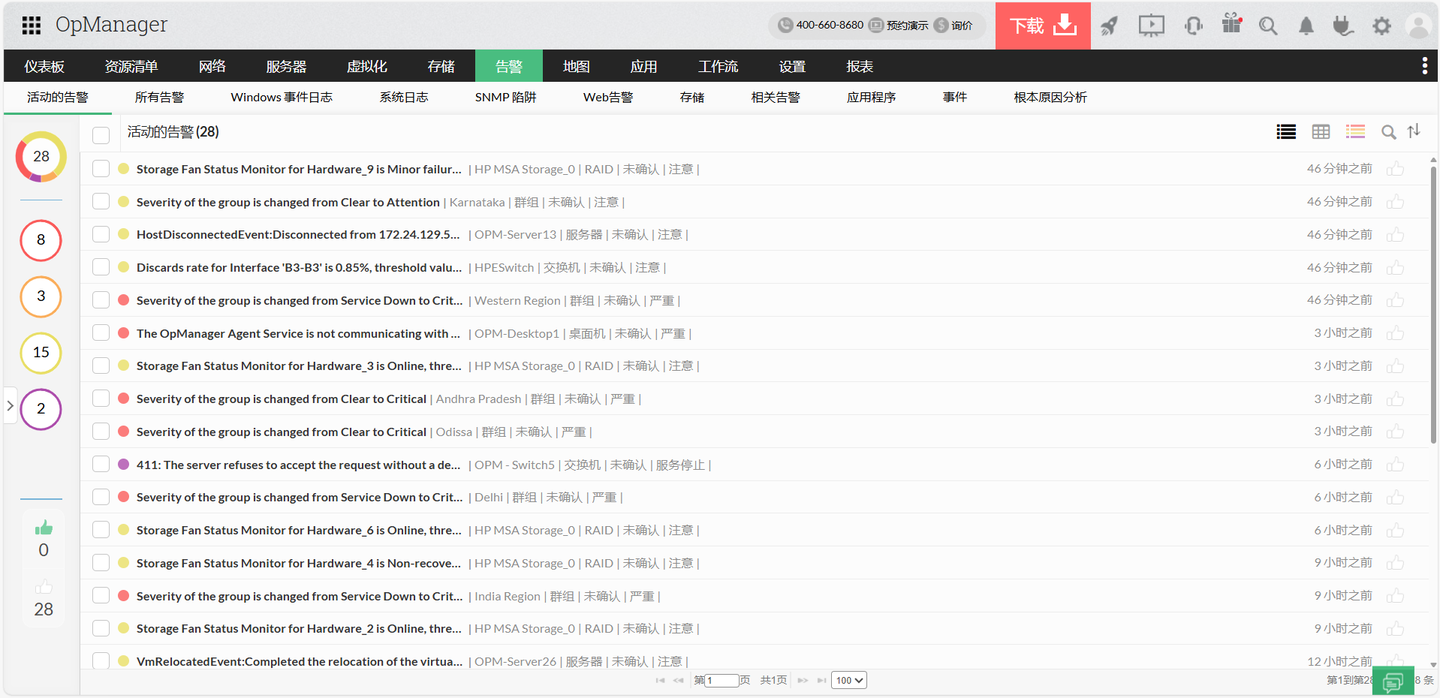Open the VmRelocatedEvent alarm message

299,661
